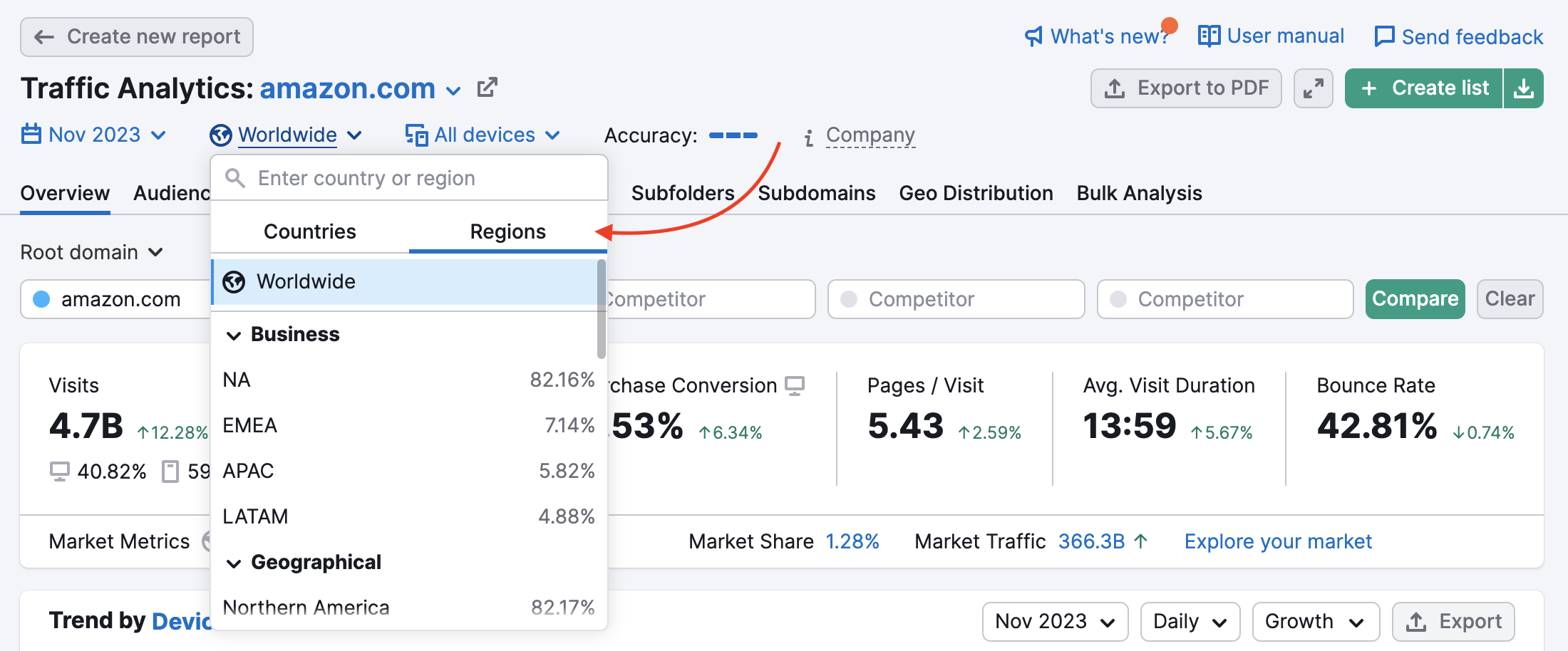Click the region list scrollbar thumb
The image size is (1568, 651).
602,308
